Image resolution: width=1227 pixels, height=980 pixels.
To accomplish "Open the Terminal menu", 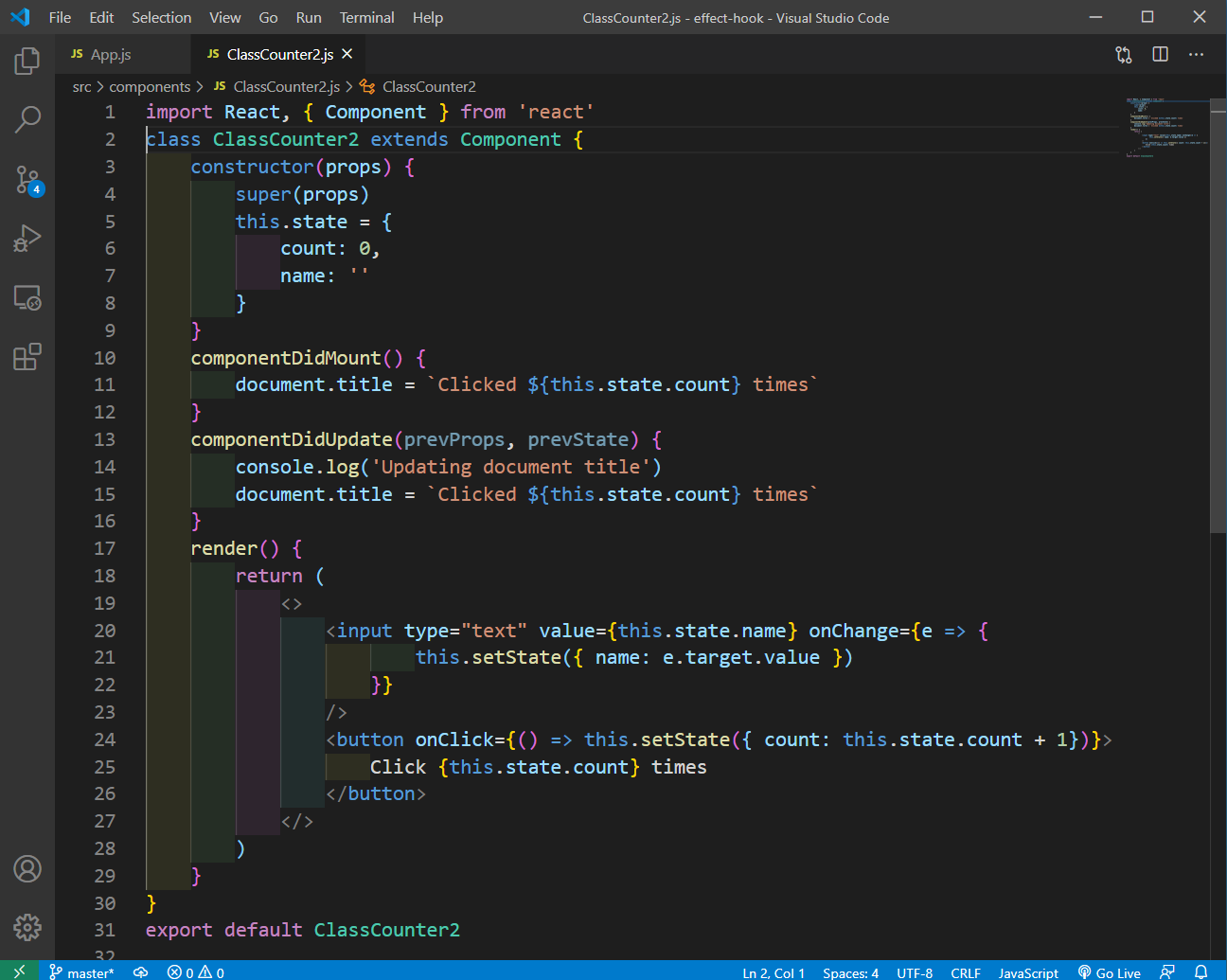I will click(x=366, y=17).
